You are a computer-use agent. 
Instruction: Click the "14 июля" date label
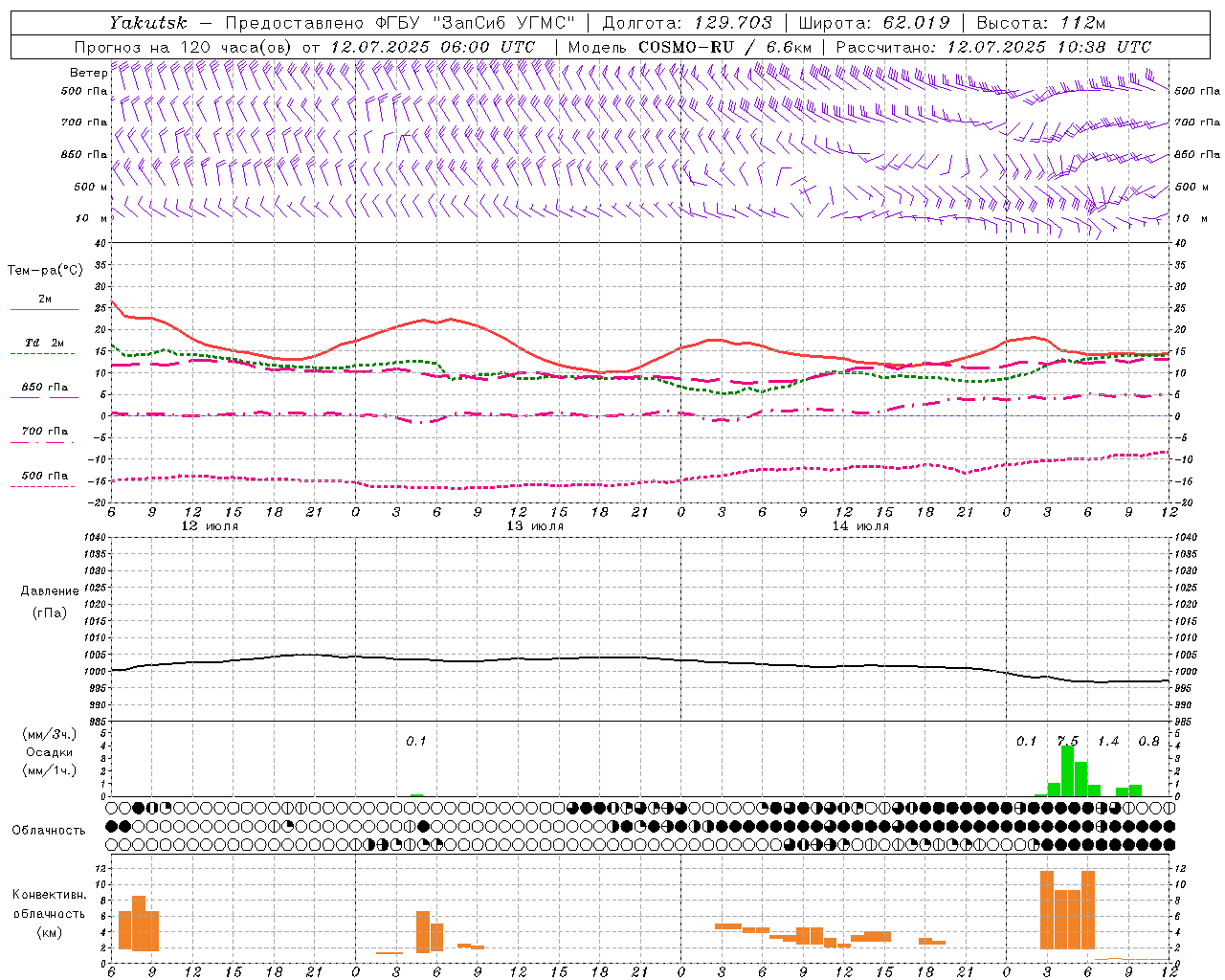pos(860,526)
